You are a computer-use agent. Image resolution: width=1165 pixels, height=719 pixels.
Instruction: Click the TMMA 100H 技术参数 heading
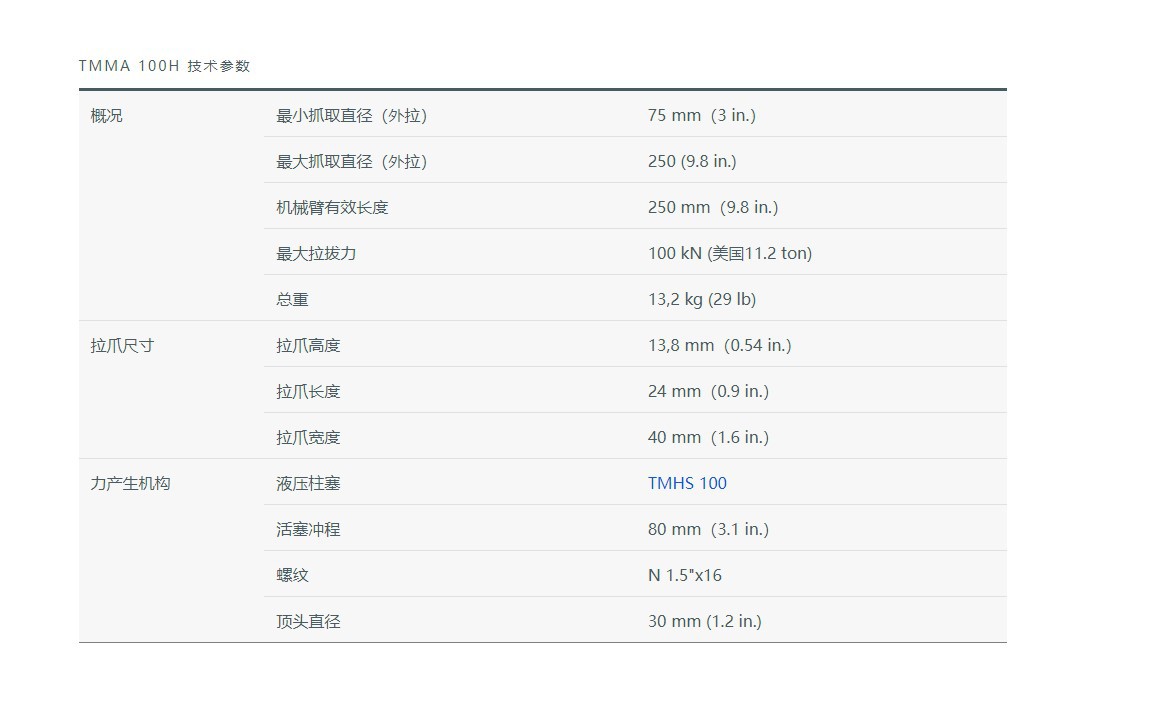(164, 66)
